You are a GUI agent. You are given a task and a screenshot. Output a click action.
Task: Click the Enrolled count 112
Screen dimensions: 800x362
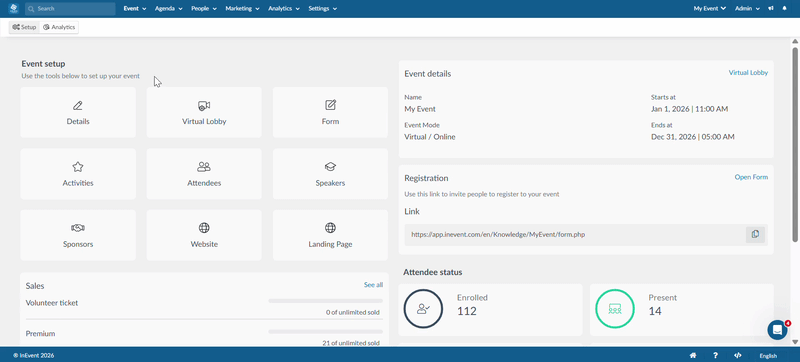pos(467,311)
